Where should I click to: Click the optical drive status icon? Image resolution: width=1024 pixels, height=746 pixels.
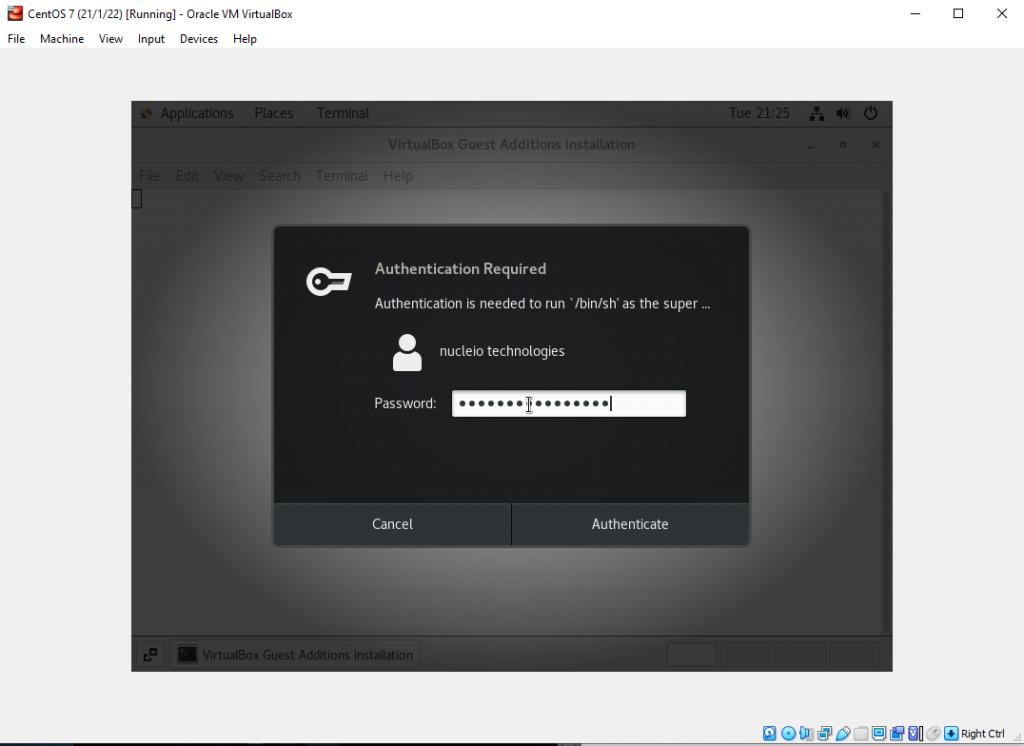pyautogui.click(x=788, y=734)
